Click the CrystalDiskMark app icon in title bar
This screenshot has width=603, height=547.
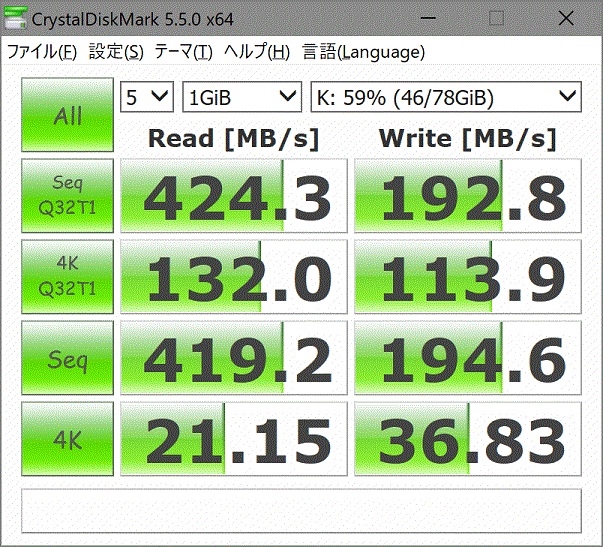[15, 19]
